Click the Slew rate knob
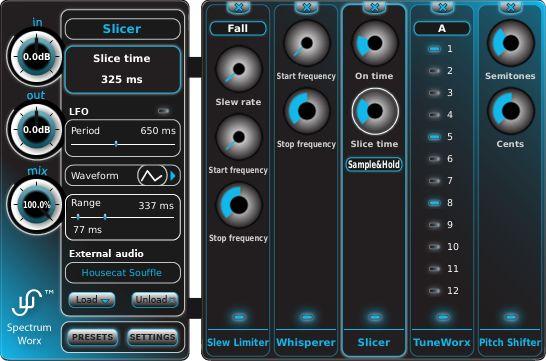Image resolution: width=546 pixels, height=361 pixels. tap(239, 69)
